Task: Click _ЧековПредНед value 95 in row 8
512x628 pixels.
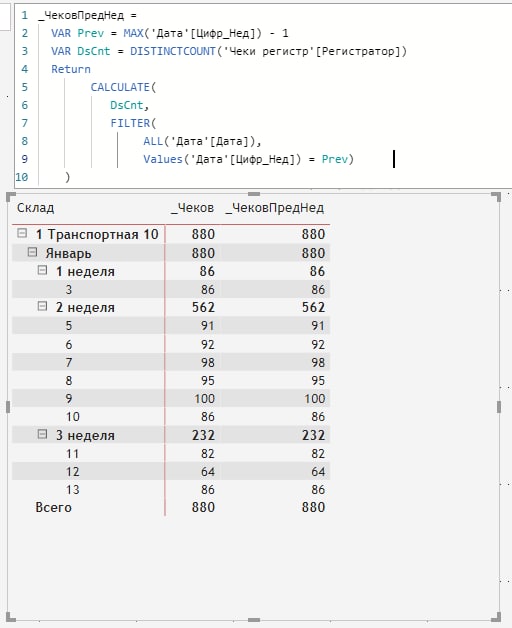Action: (318, 380)
